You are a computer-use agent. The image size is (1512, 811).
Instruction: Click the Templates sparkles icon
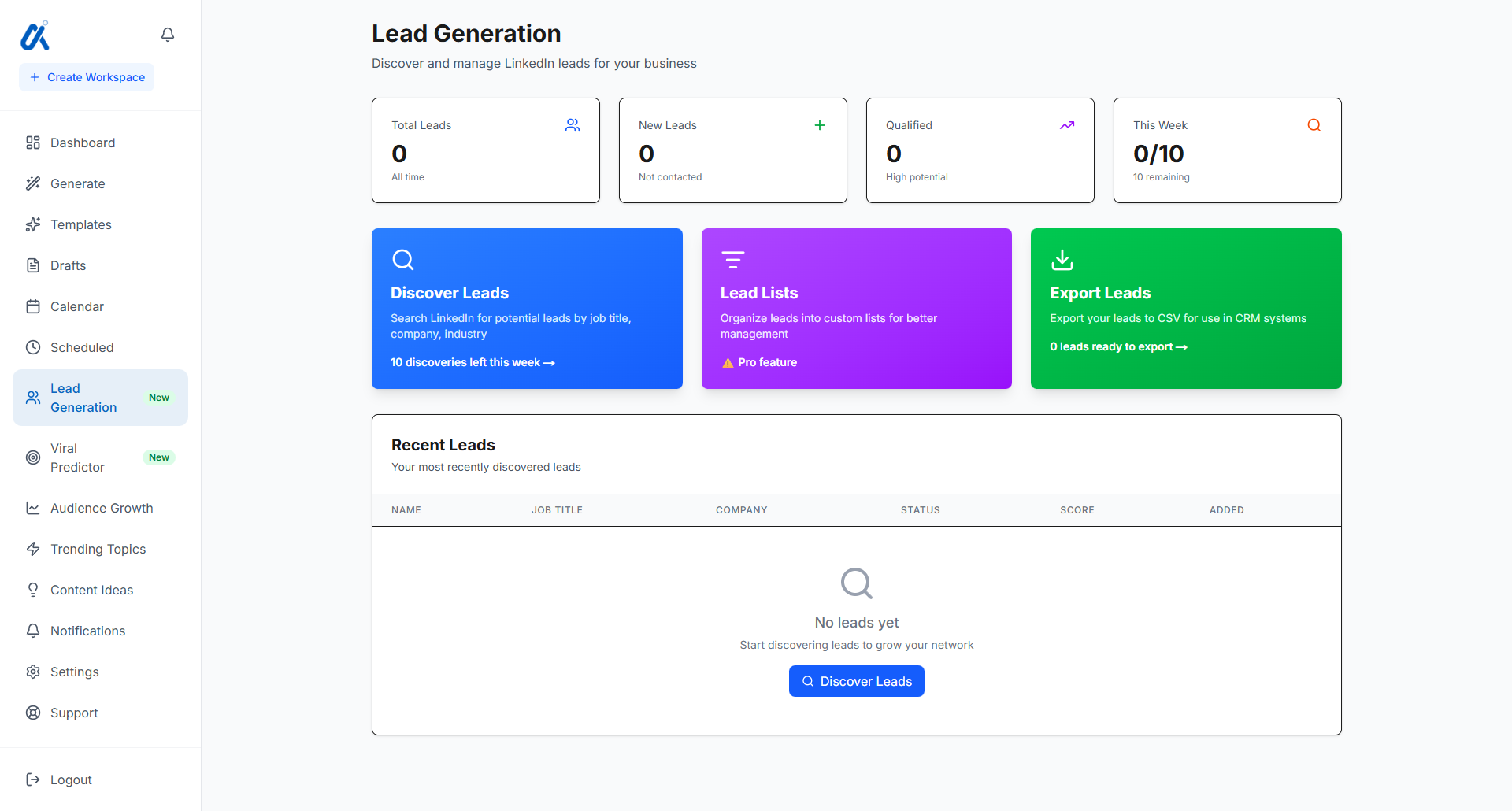33,224
